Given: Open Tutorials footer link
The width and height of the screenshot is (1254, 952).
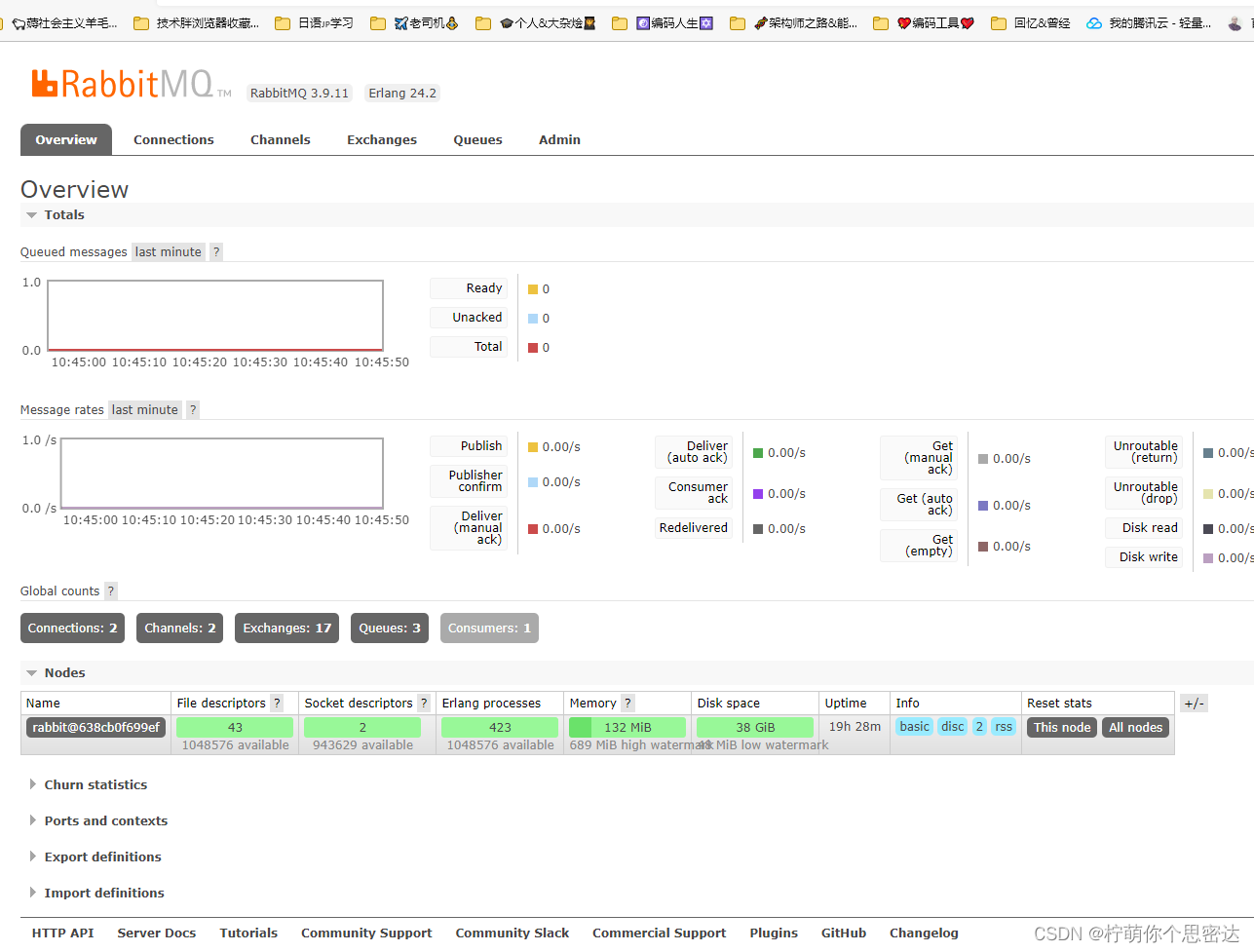Looking at the screenshot, I should pos(248,933).
